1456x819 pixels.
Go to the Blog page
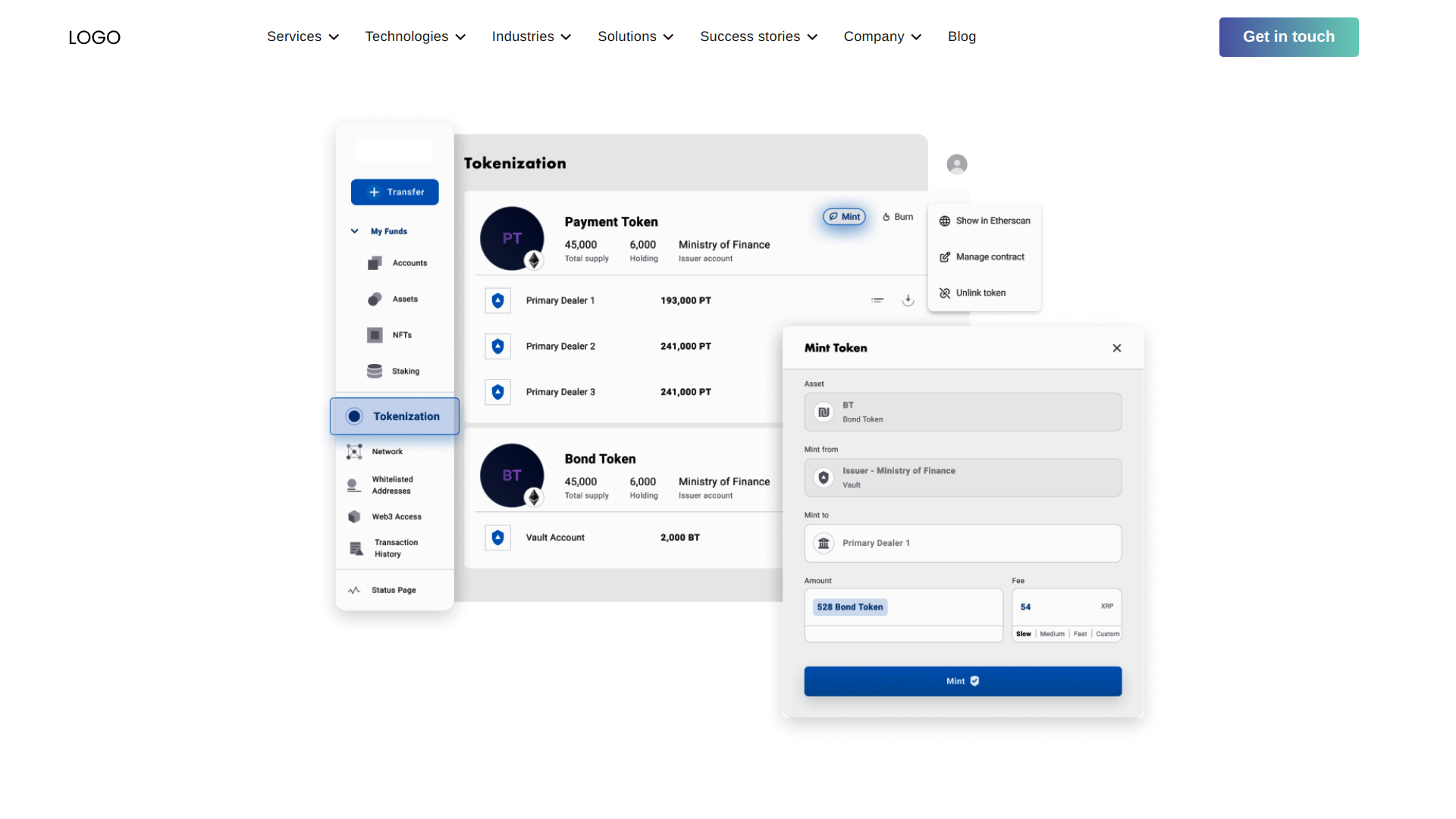pyautogui.click(x=962, y=36)
